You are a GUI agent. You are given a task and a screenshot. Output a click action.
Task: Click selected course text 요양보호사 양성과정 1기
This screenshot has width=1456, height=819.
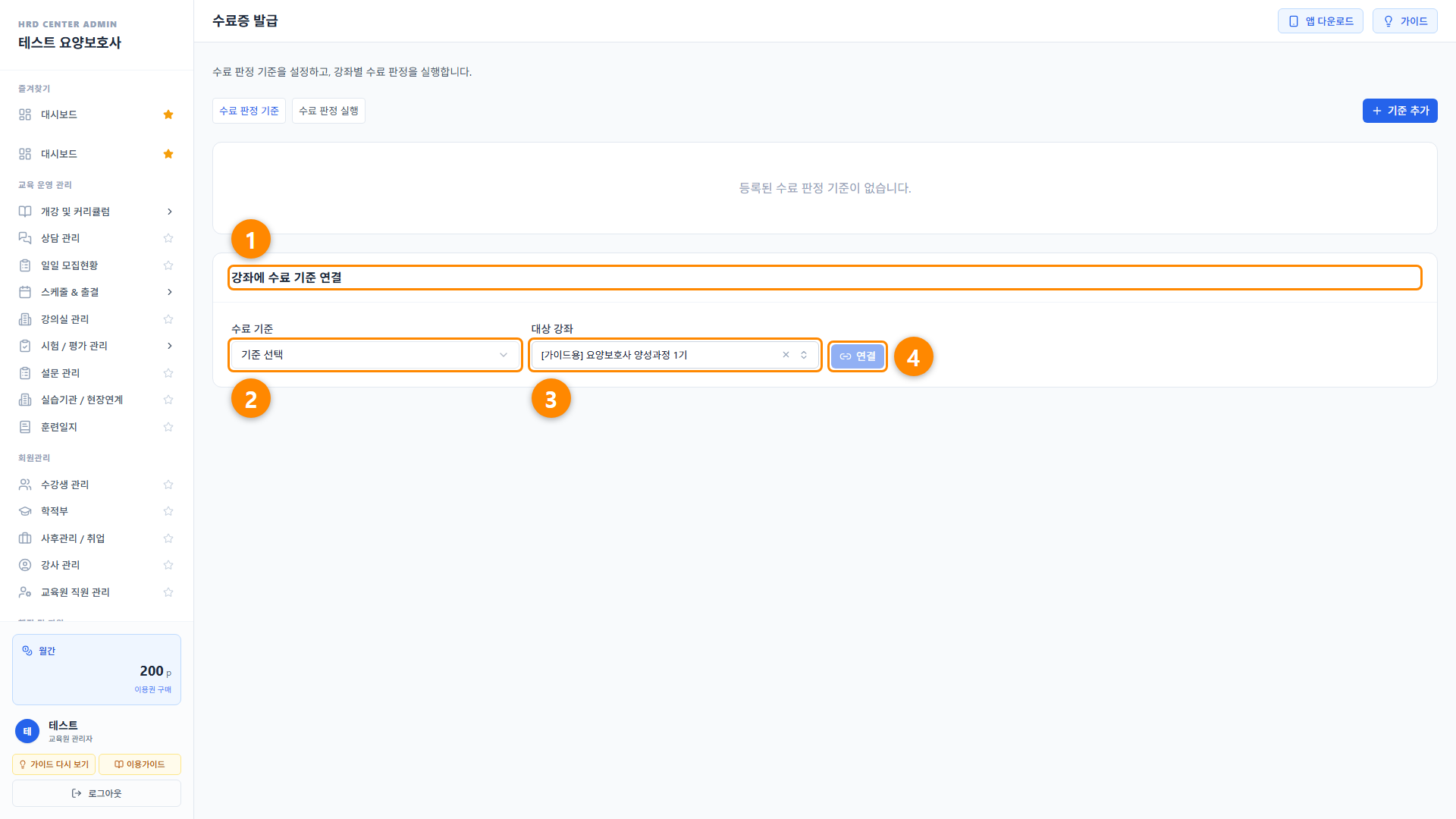click(637, 355)
